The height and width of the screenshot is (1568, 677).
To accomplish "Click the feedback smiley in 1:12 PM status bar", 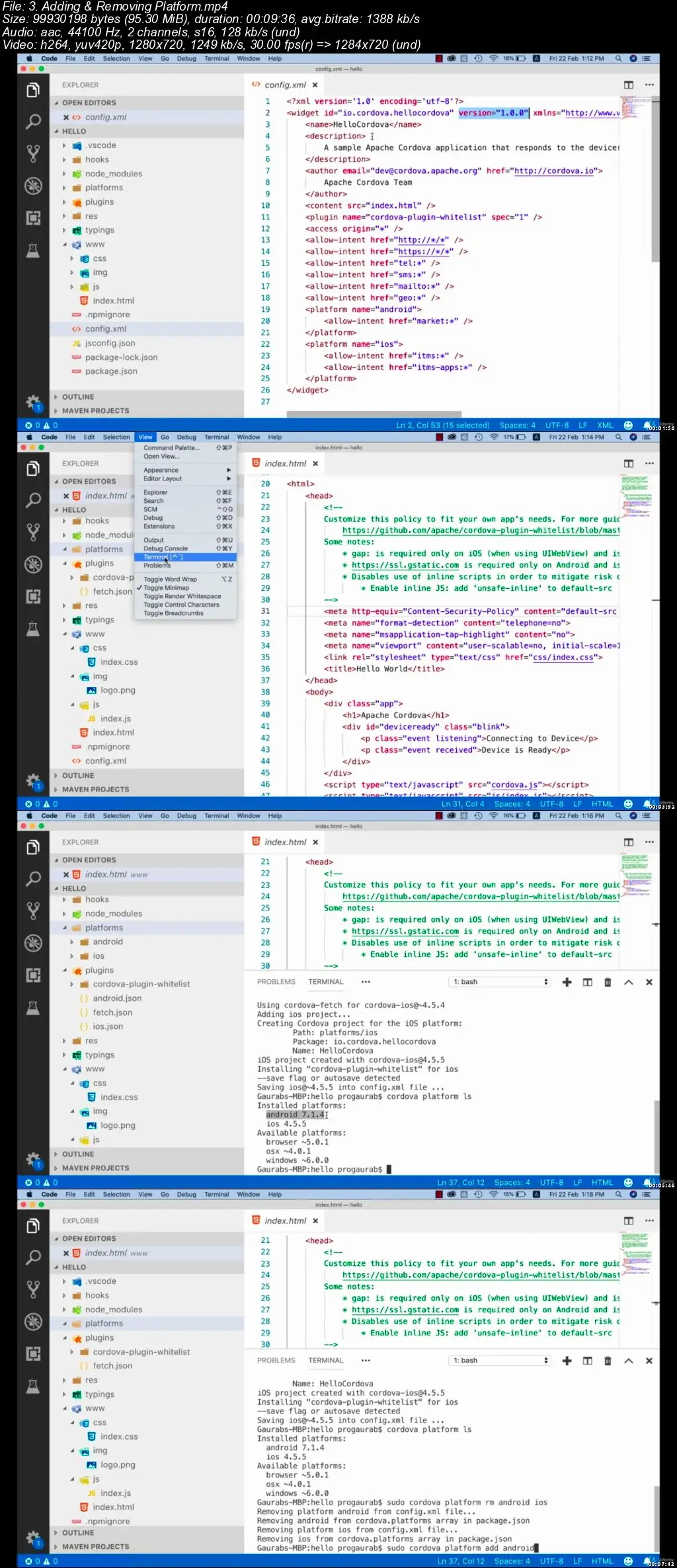I will pos(628,426).
